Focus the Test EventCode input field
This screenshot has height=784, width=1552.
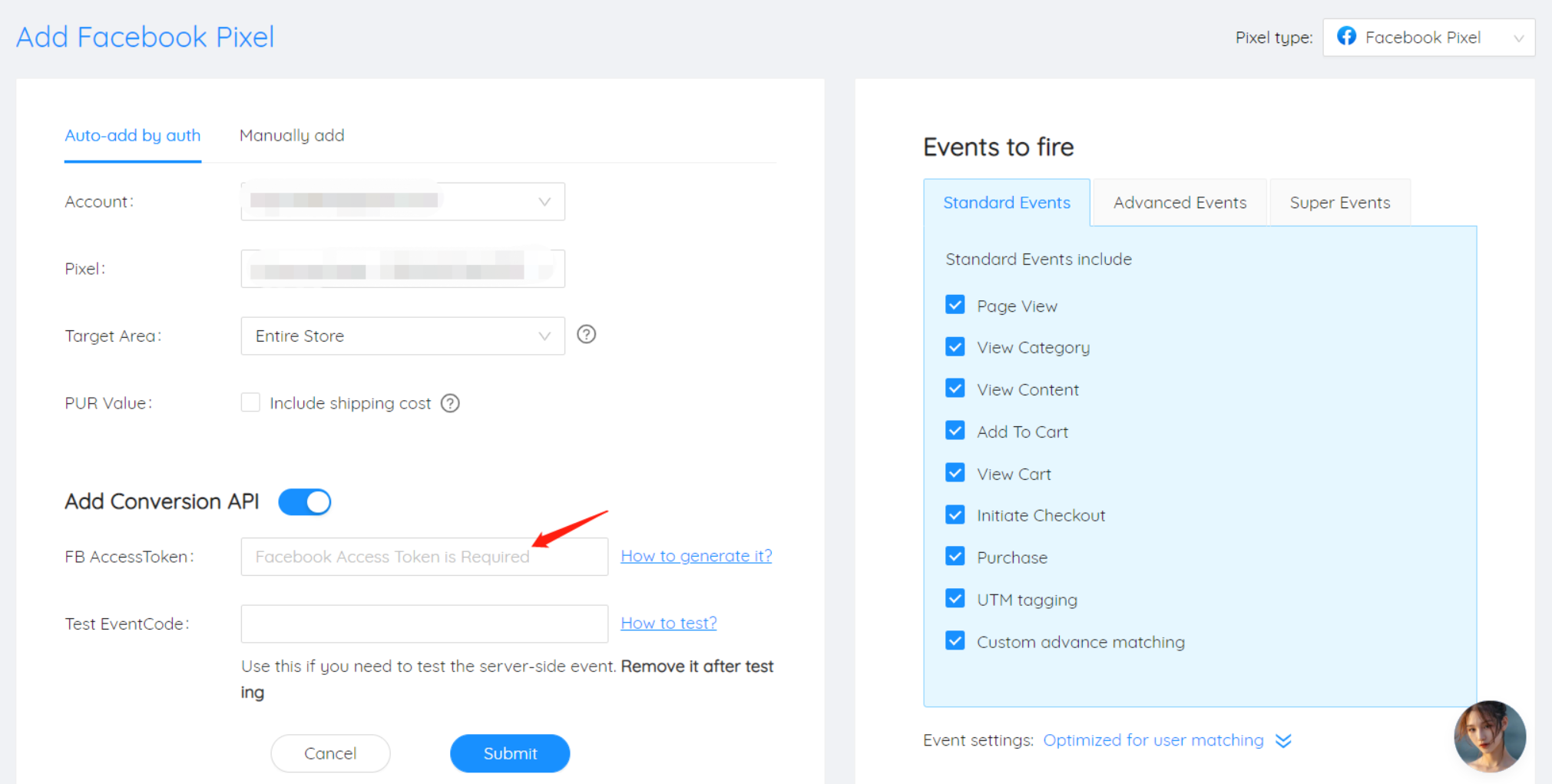point(424,624)
